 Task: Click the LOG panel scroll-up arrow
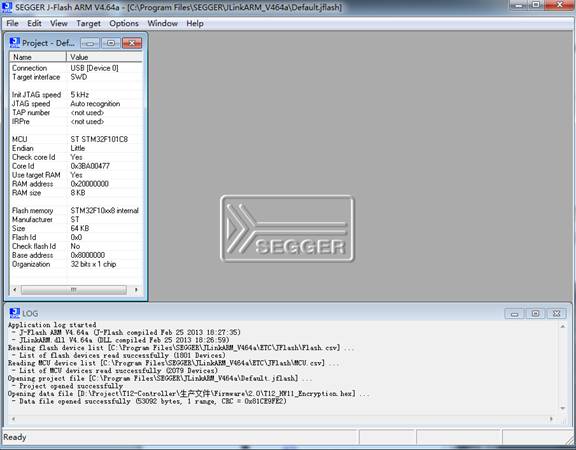(562, 326)
